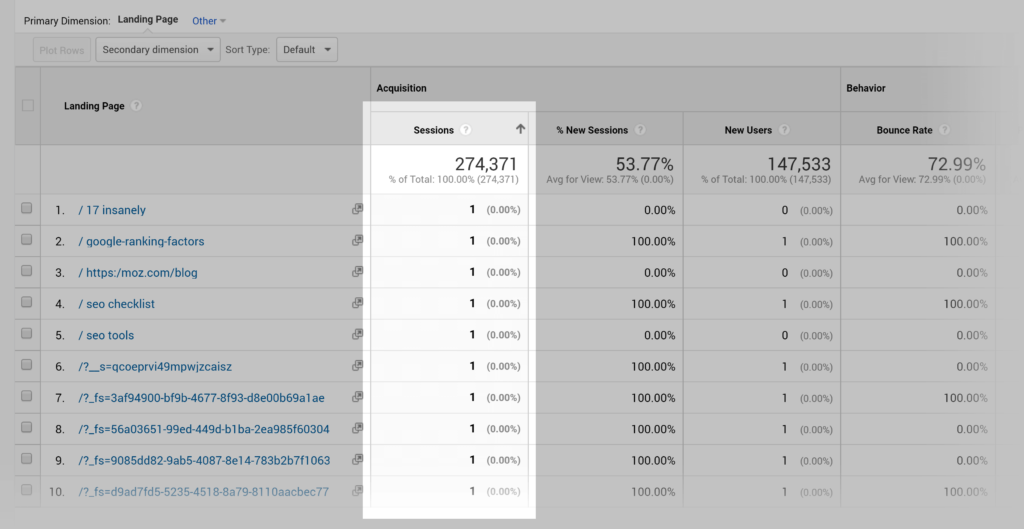The height and width of the screenshot is (529, 1024).
Task: Check the box for google-ranking-factors row
Action: (x=26, y=240)
